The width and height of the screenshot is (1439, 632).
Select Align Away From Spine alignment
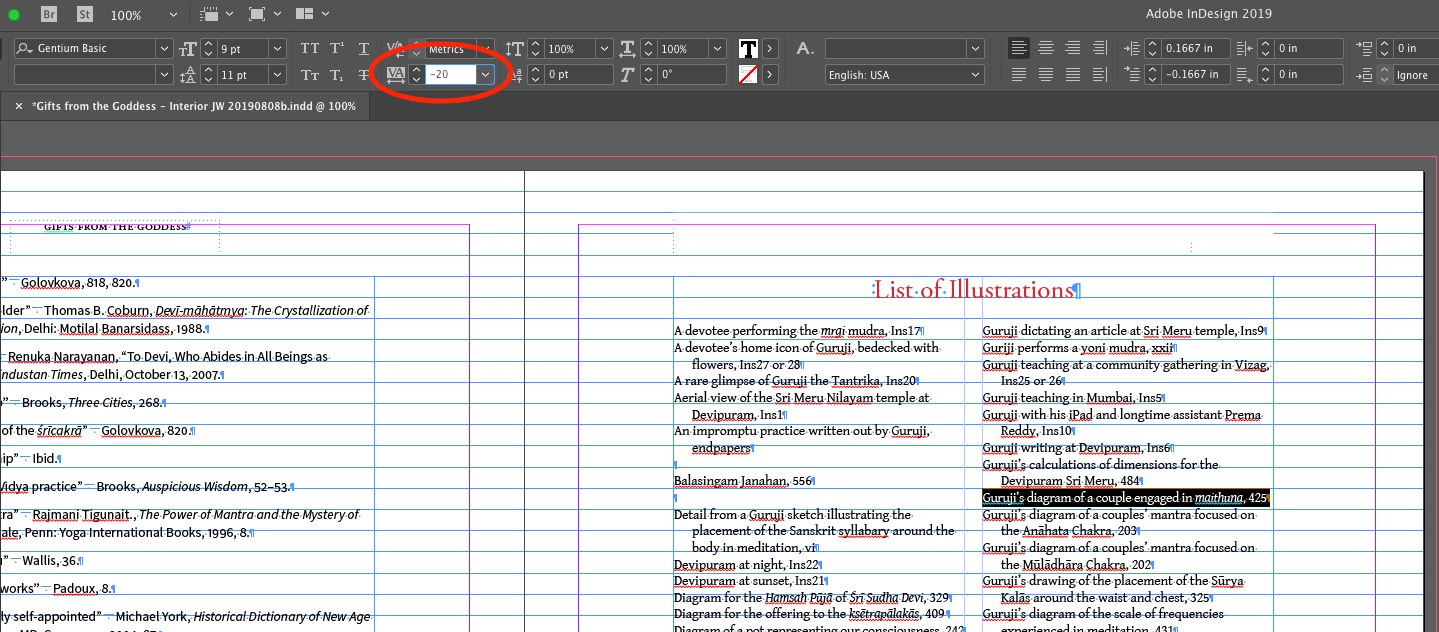pos(1100,75)
